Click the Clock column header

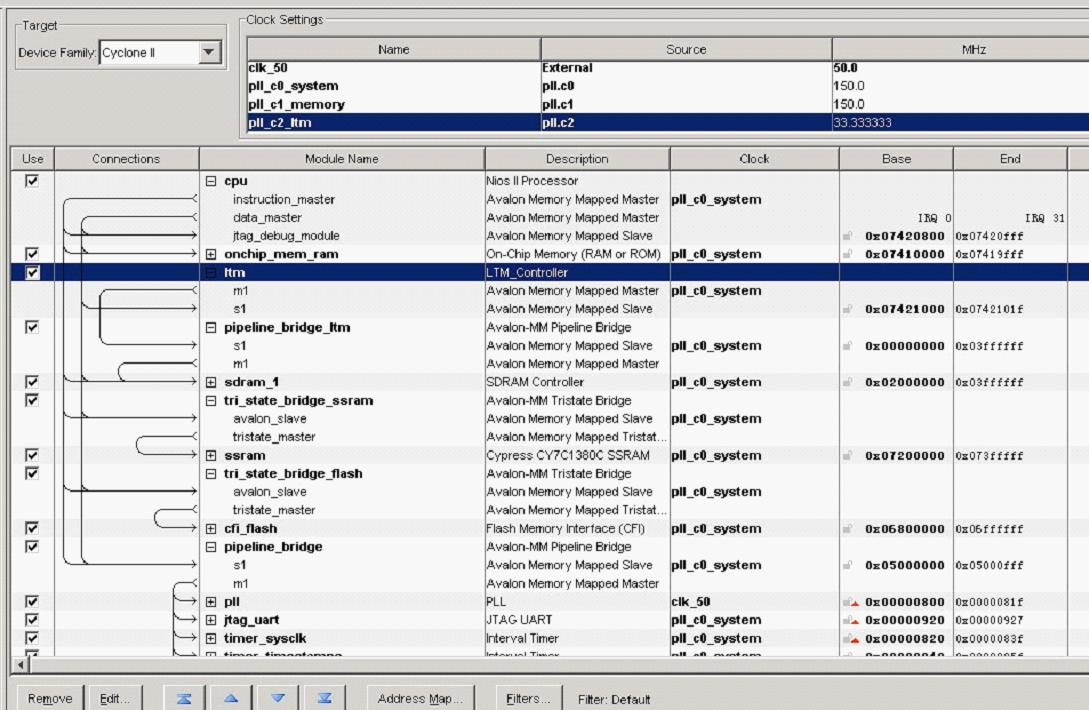754,158
